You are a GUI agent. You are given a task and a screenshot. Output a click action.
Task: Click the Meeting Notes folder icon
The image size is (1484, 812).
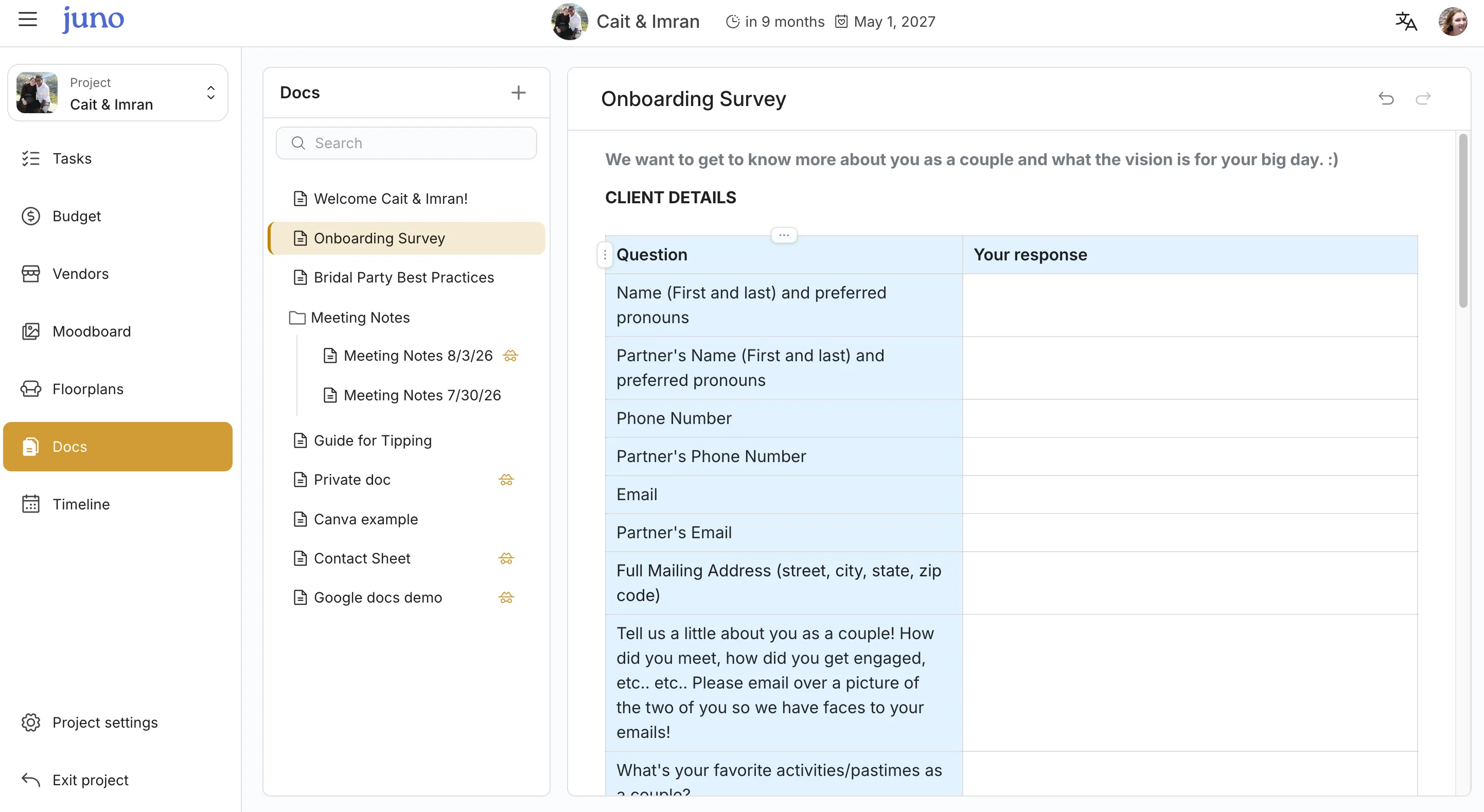pyautogui.click(x=297, y=317)
